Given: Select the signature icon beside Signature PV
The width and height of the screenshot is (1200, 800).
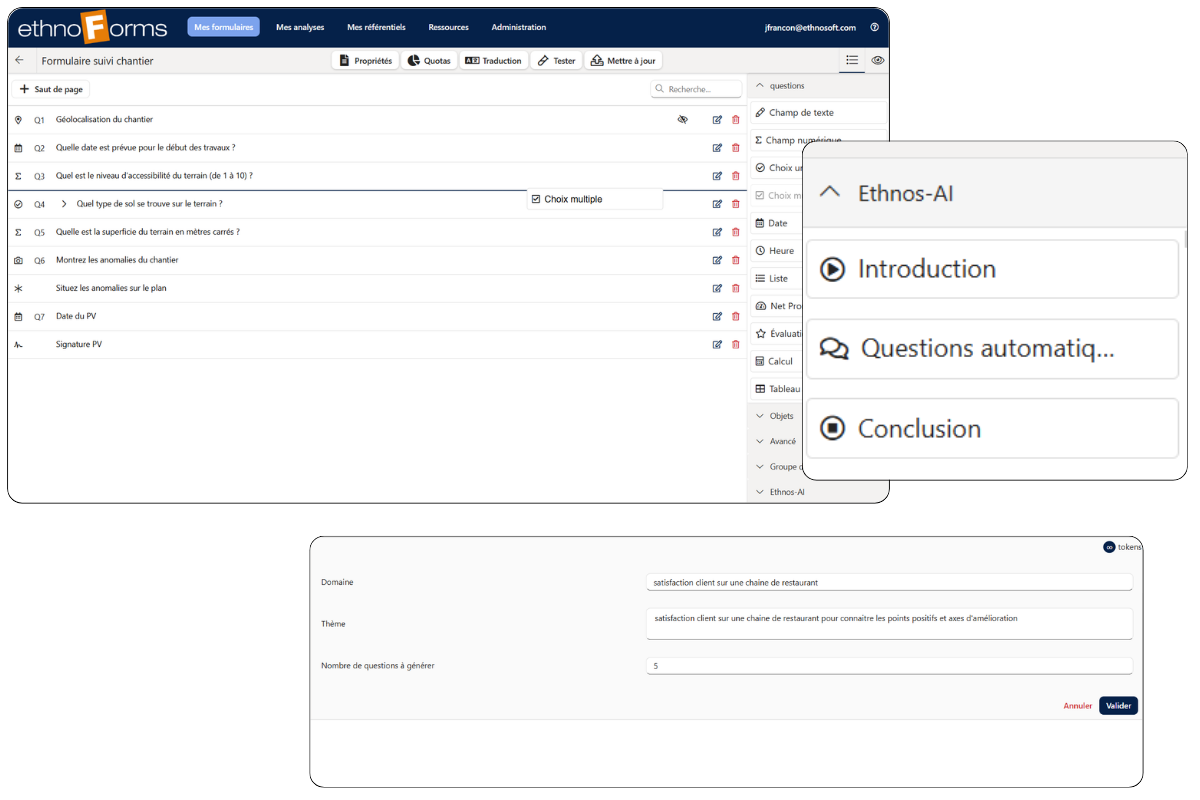Looking at the screenshot, I should coord(20,344).
